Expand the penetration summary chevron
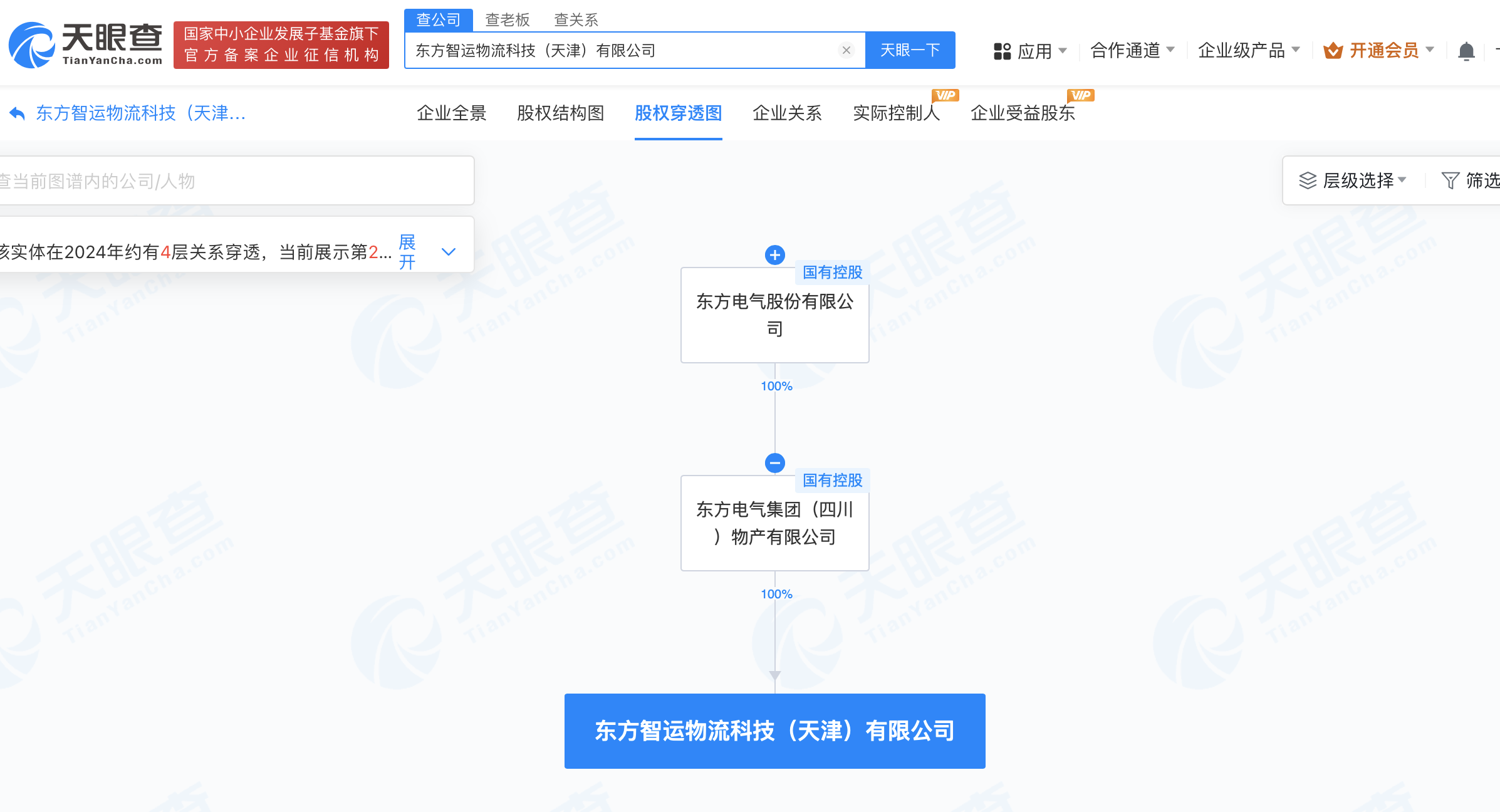The image size is (1500, 812). coord(449,251)
